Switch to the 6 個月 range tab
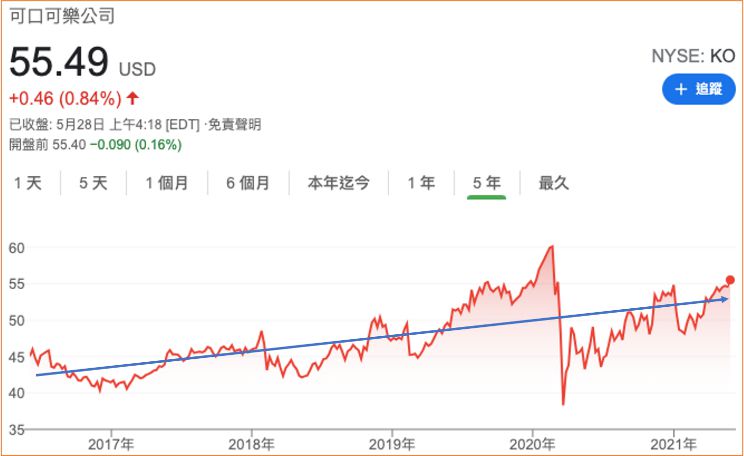The image size is (744, 456). click(x=248, y=183)
